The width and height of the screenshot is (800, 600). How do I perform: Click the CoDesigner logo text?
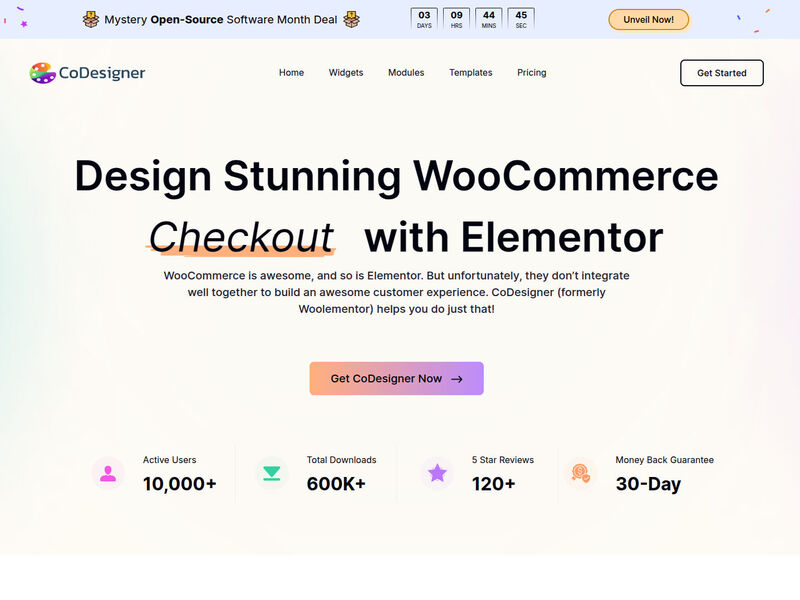pyautogui.click(x=102, y=73)
